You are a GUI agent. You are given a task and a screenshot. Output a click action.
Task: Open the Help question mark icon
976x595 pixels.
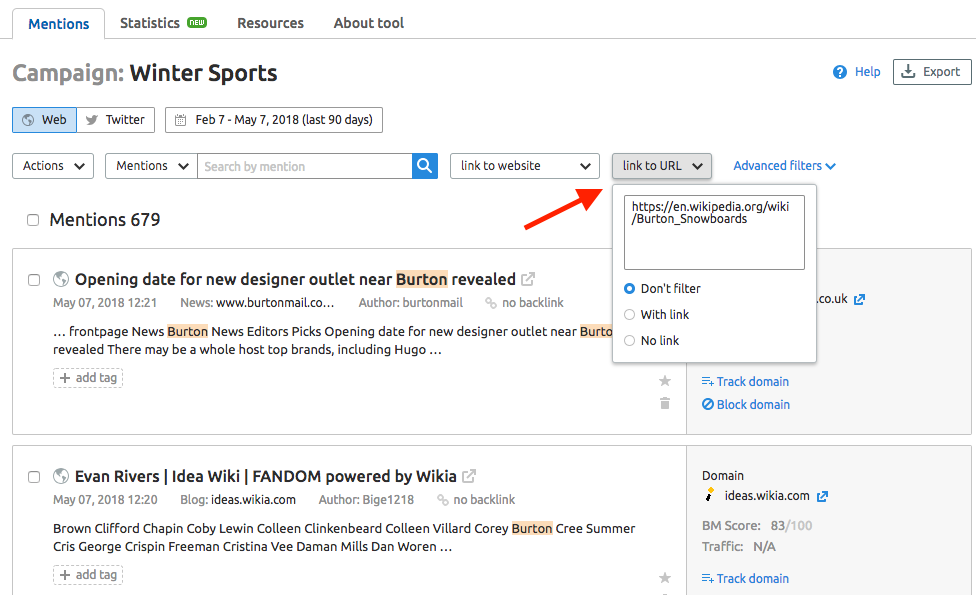tap(840, 72)
